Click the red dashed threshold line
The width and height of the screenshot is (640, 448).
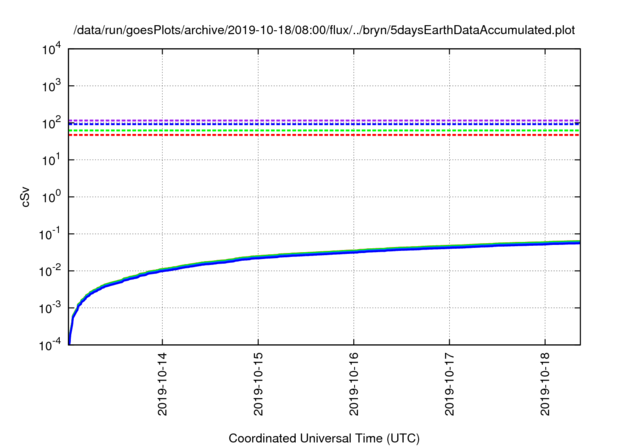coord(324,135)
